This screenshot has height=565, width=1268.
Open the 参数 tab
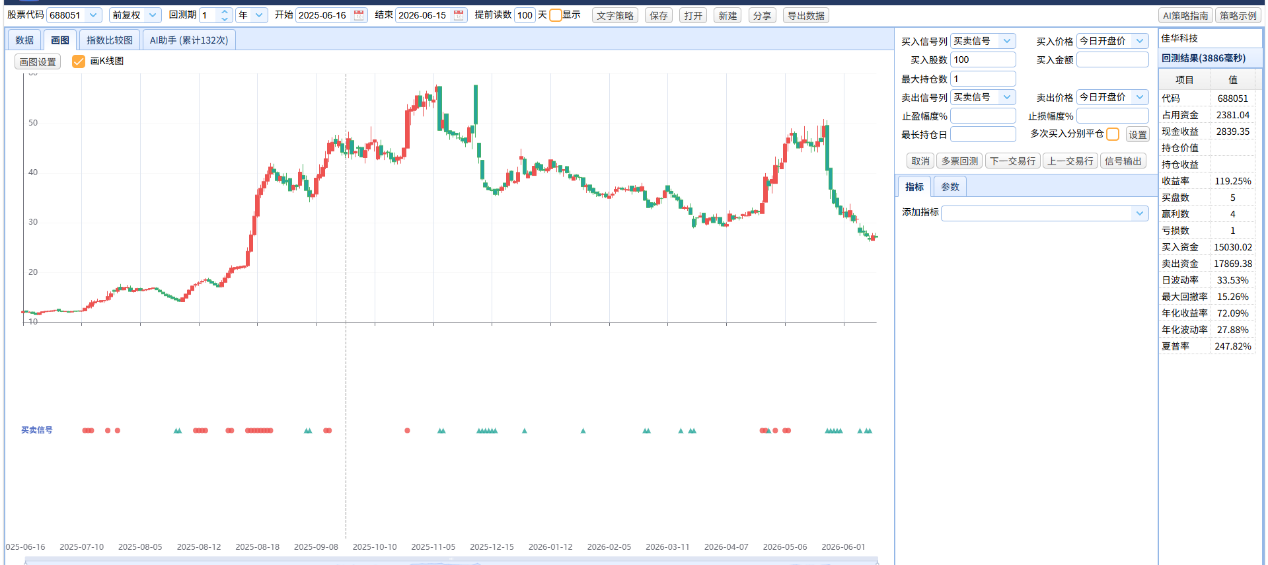(950, 187)
